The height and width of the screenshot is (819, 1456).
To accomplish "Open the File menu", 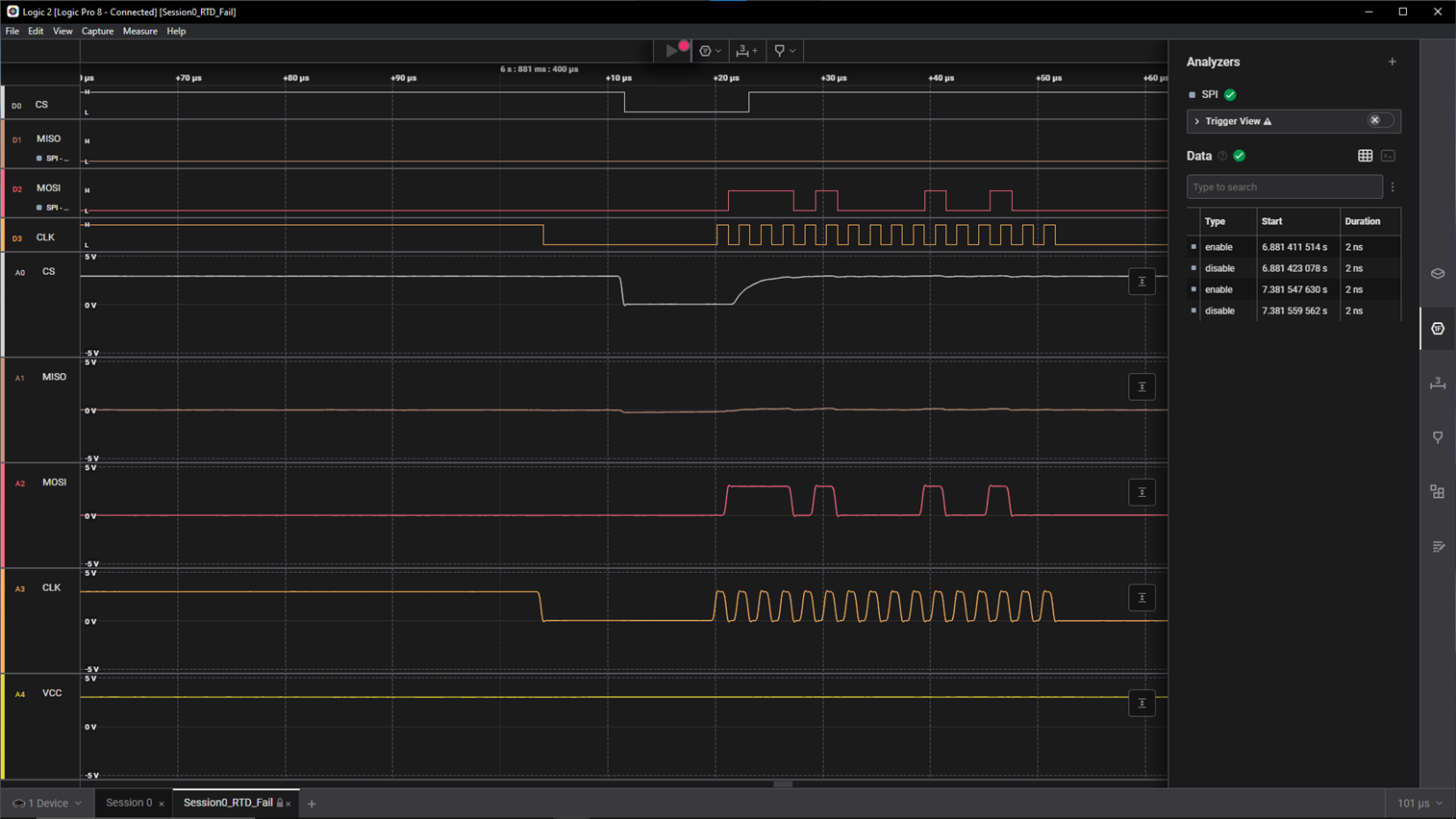I will [13, 31].
